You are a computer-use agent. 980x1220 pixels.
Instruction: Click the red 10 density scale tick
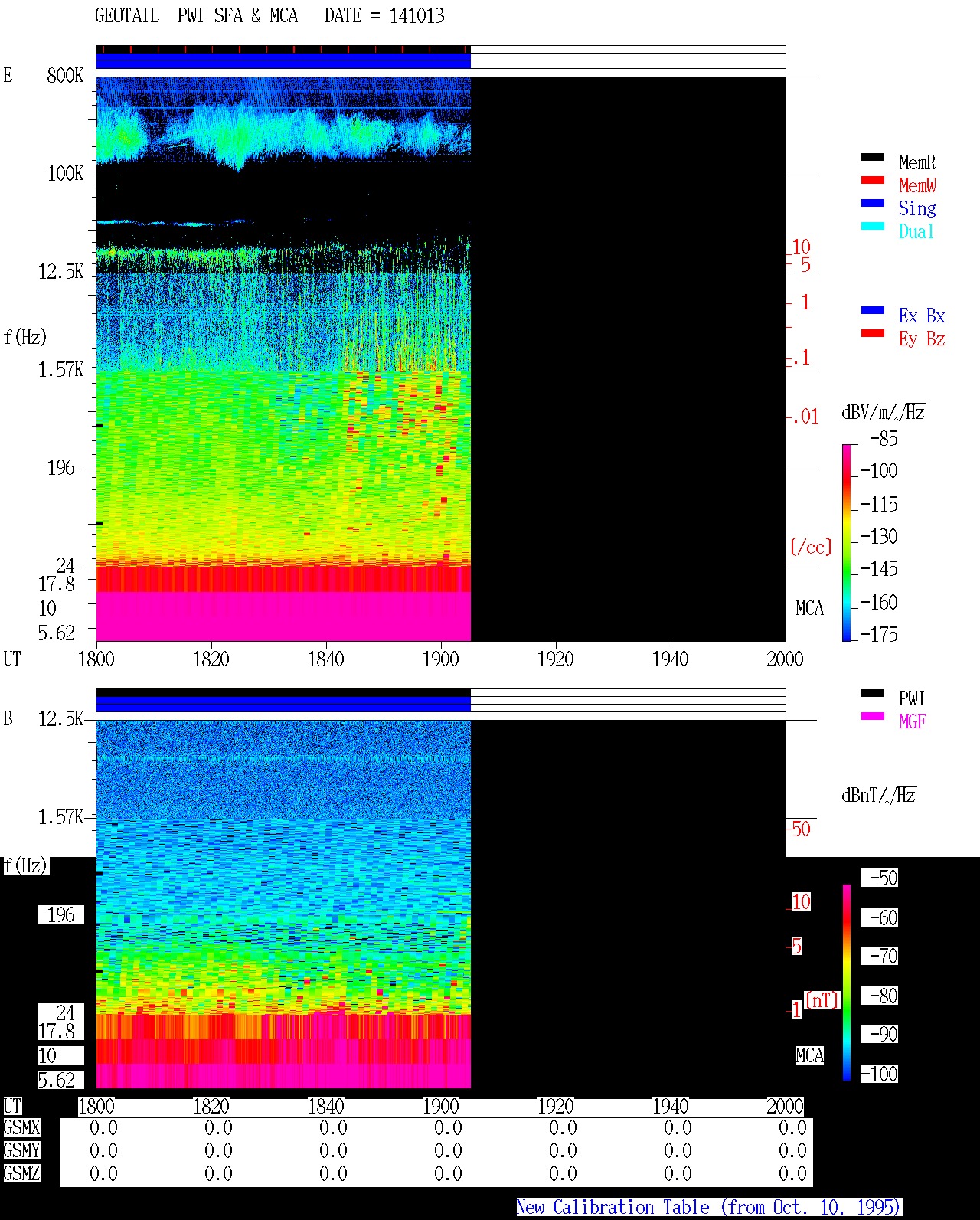[x=801, y=247]
